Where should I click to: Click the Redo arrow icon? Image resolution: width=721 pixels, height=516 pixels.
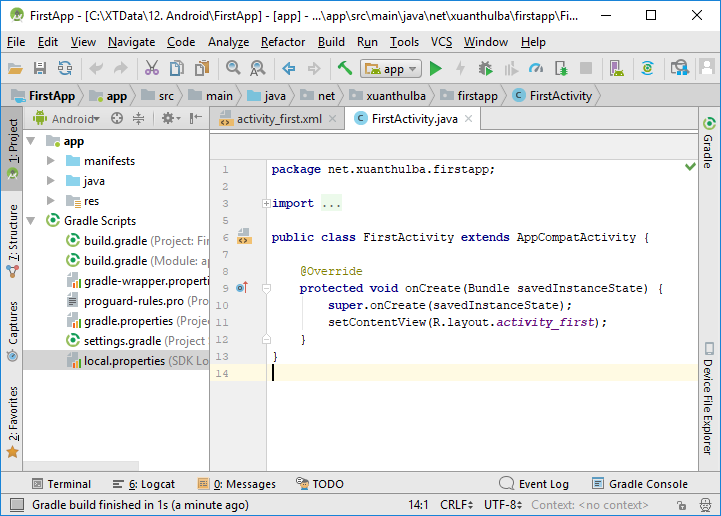pos(121,69)
